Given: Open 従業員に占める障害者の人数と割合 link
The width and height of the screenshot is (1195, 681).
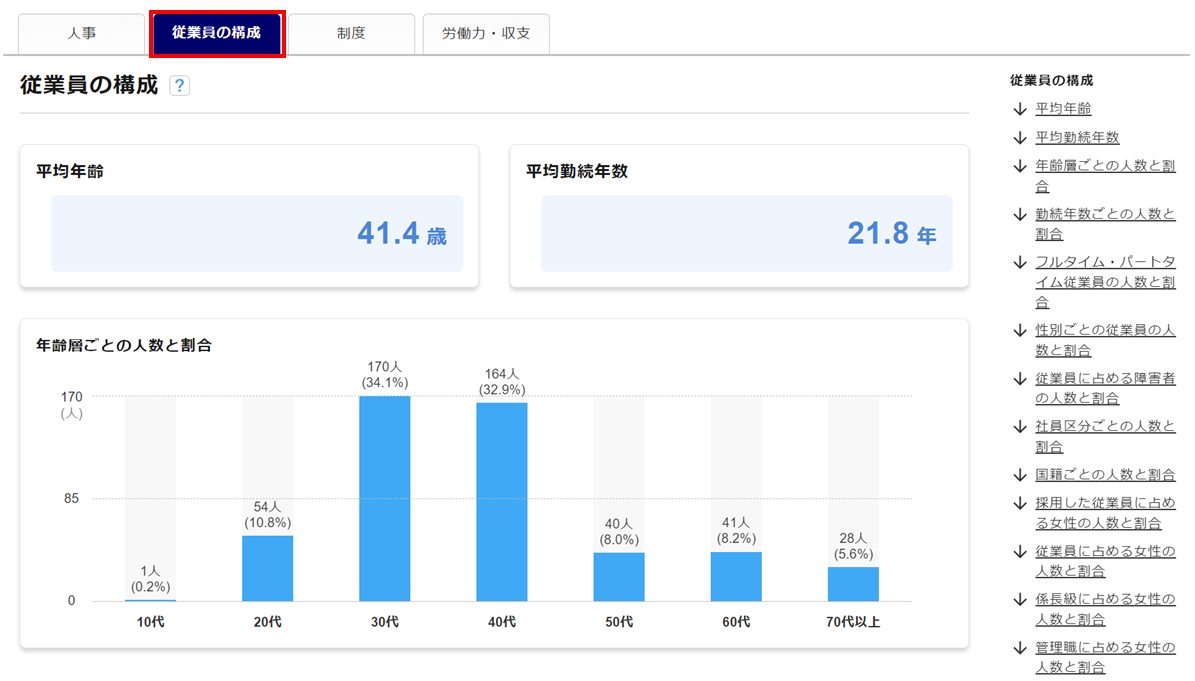Looking at the screenshot, I should tap(1105, 388).
